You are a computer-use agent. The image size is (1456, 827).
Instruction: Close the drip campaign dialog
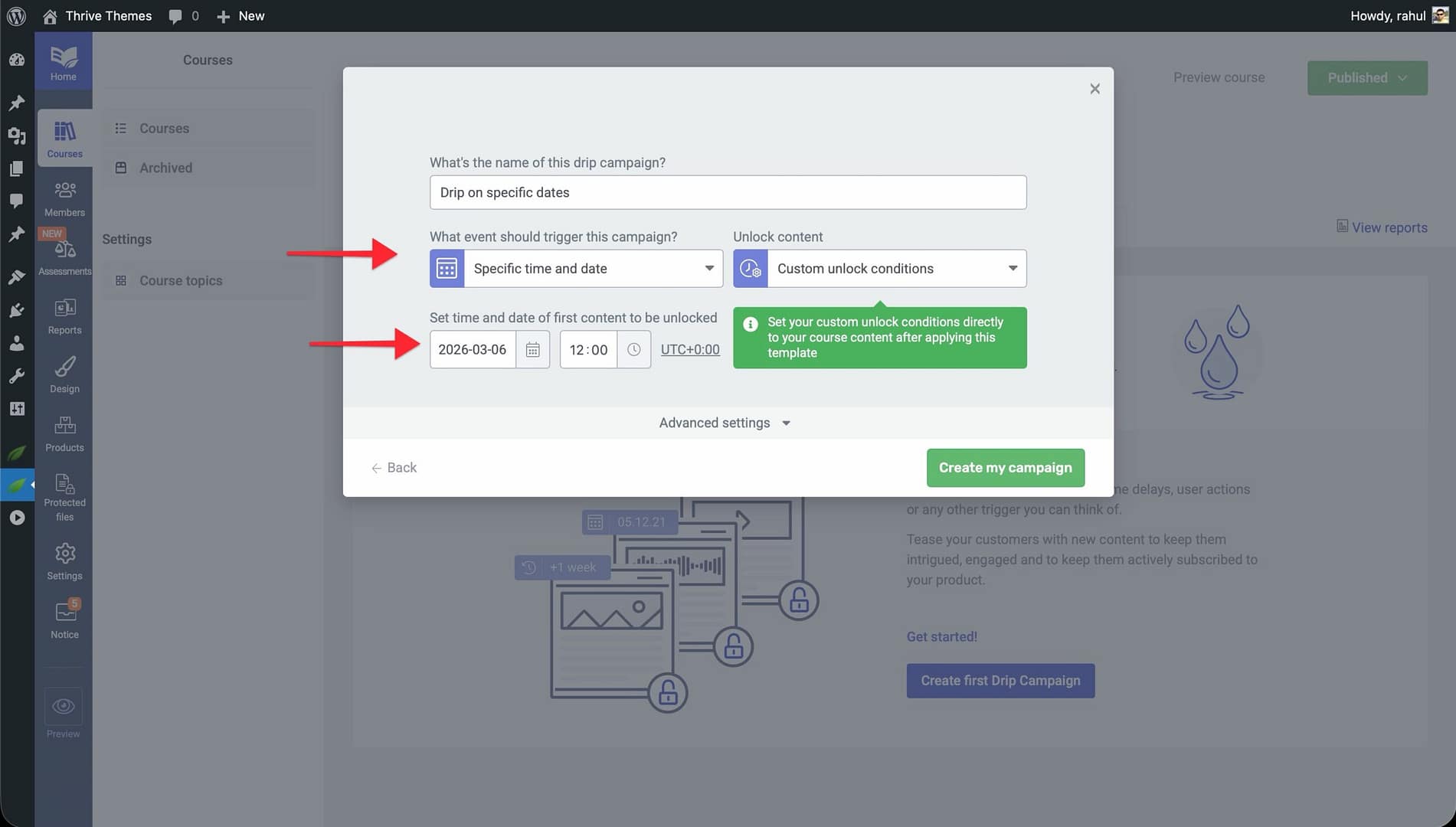coord(1094,89)
